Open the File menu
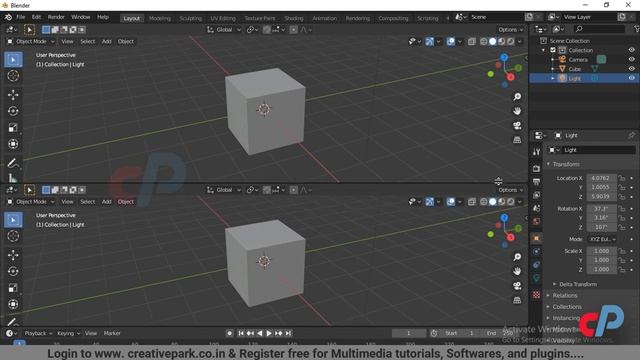This screenshot has height=360, width=640. point(20,17)
